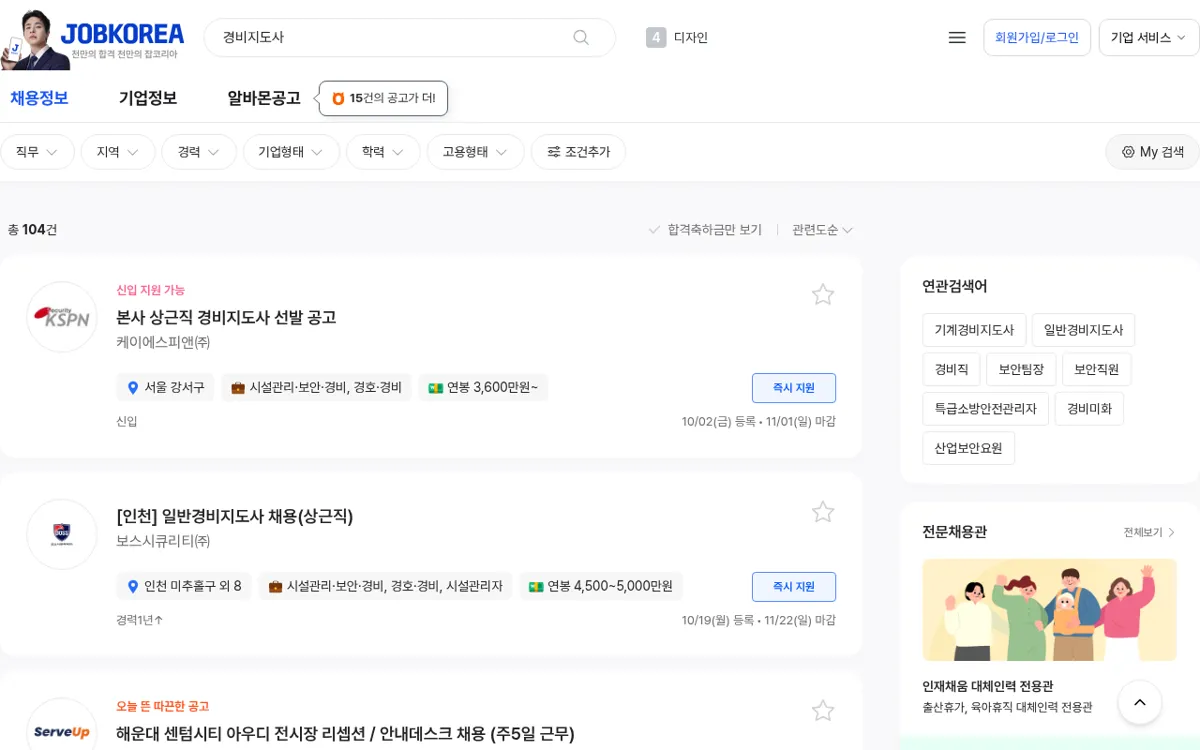Open My 검색 settings
This screenshot has width=1200, height=750.
[x=1152, y=152]
